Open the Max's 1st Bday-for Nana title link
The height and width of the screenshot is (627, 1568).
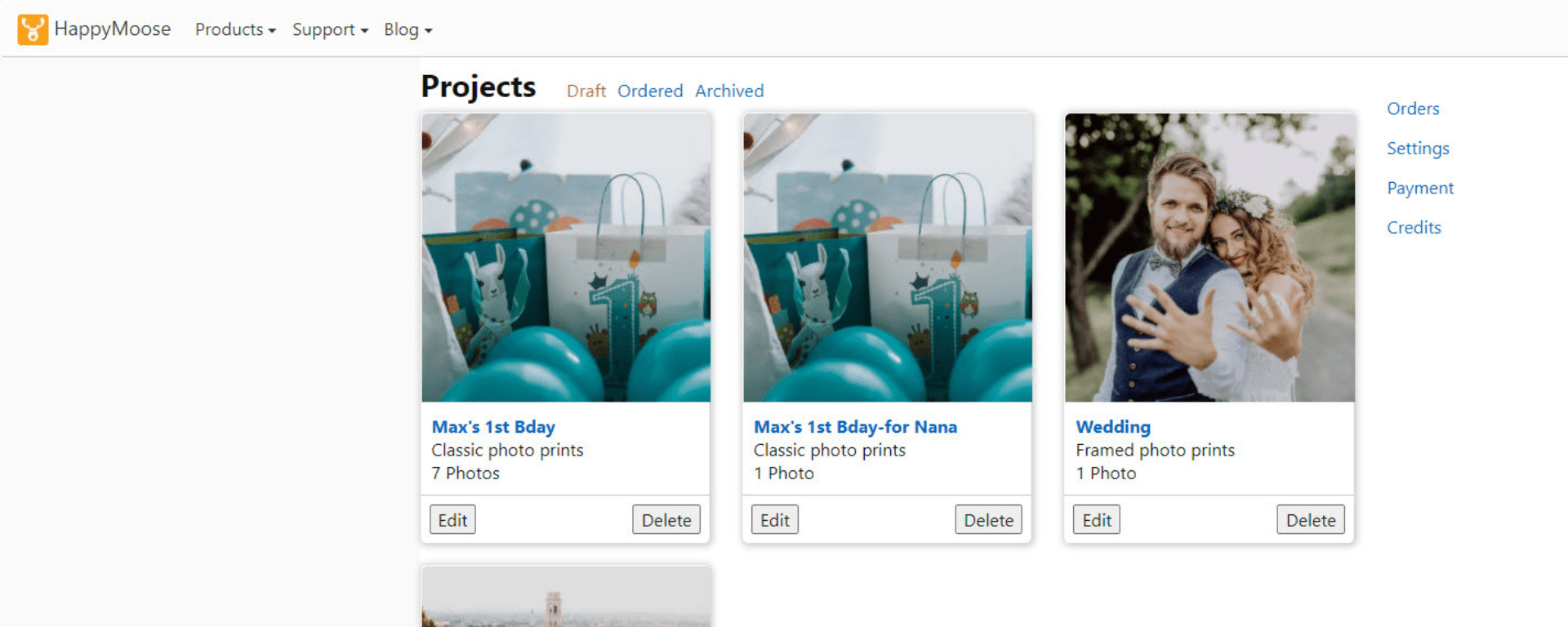855,427
